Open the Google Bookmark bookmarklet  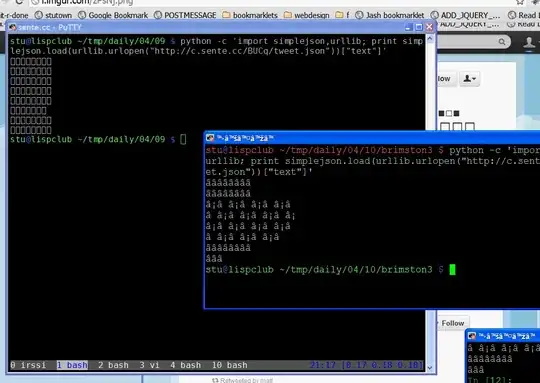tap(113, 15)
